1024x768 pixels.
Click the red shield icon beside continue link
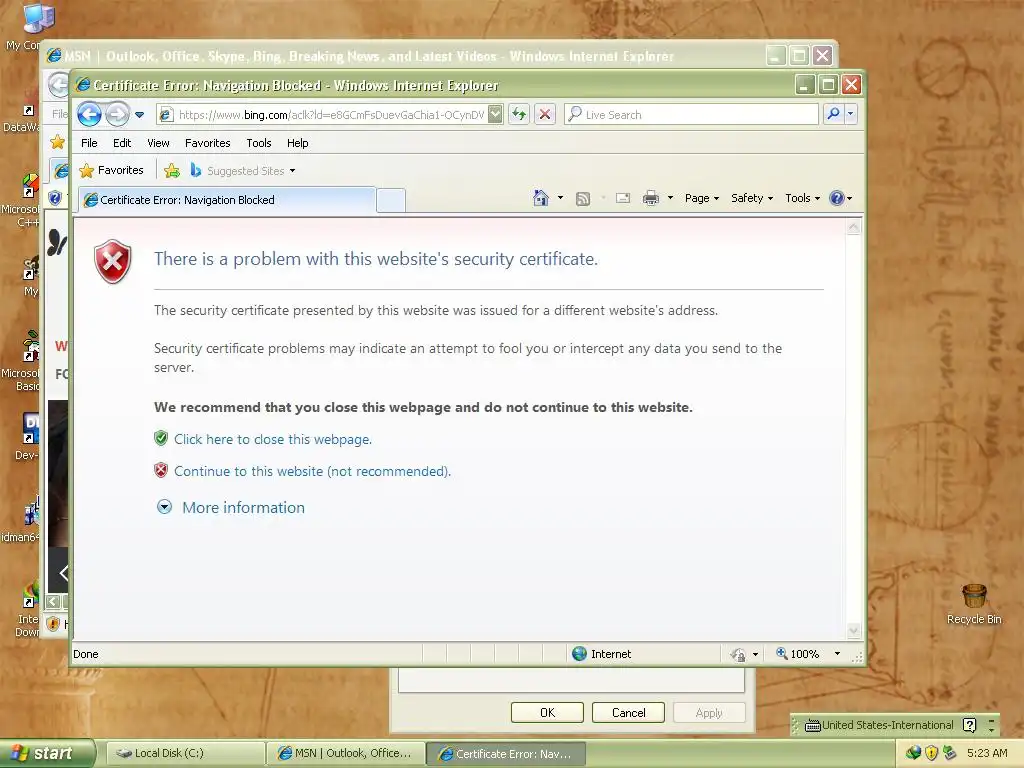pyautogui.click(x=161, y=470)
